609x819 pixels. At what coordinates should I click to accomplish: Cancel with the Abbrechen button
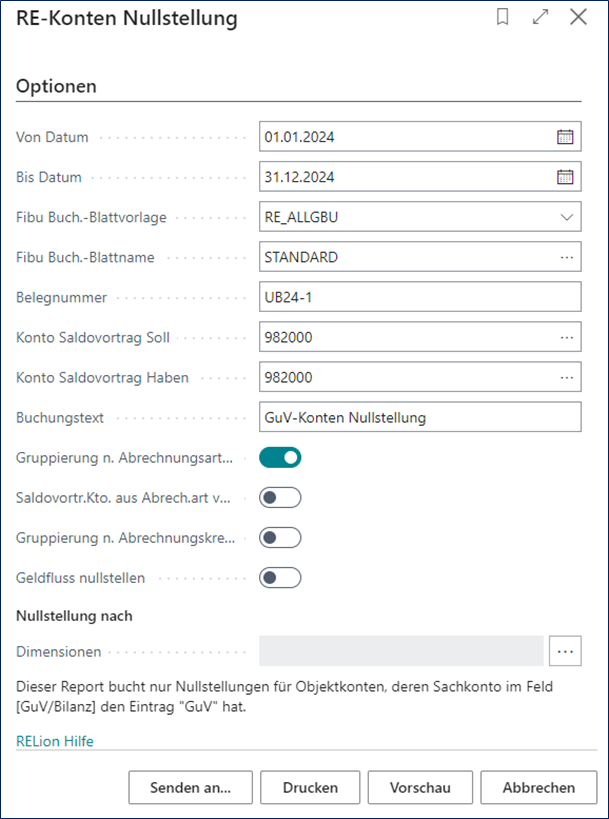(x=538, y=787)
